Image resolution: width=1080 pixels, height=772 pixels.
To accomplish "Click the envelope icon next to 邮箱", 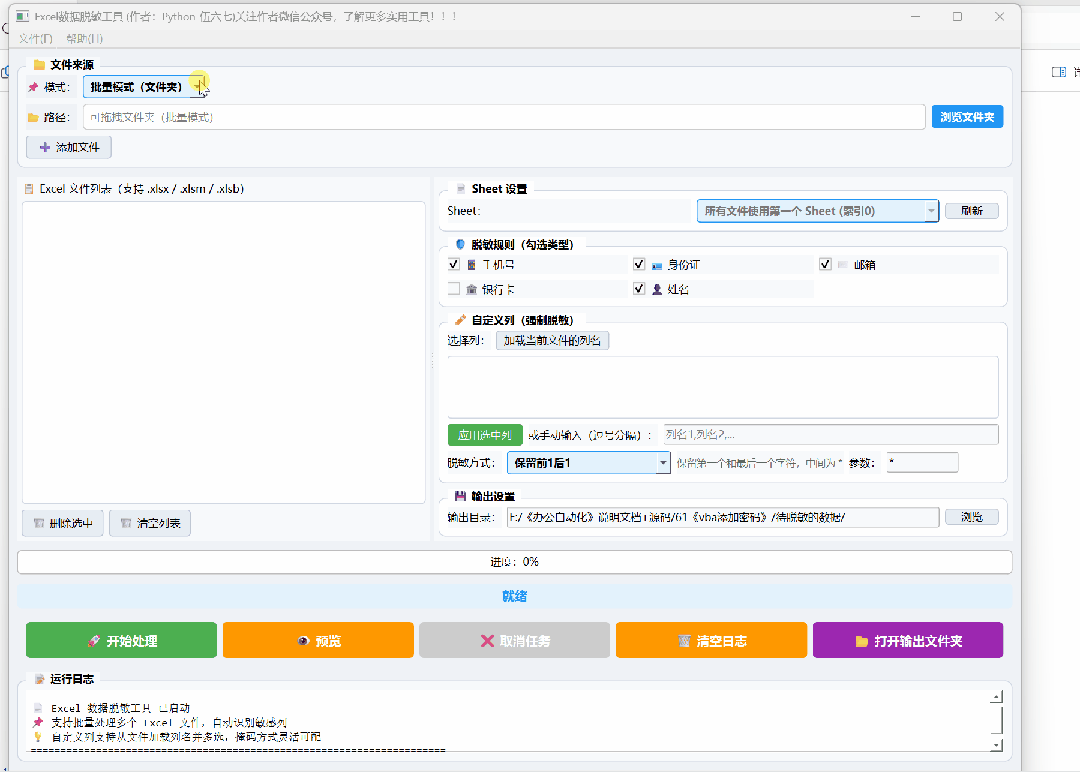I will pos(842,264).
